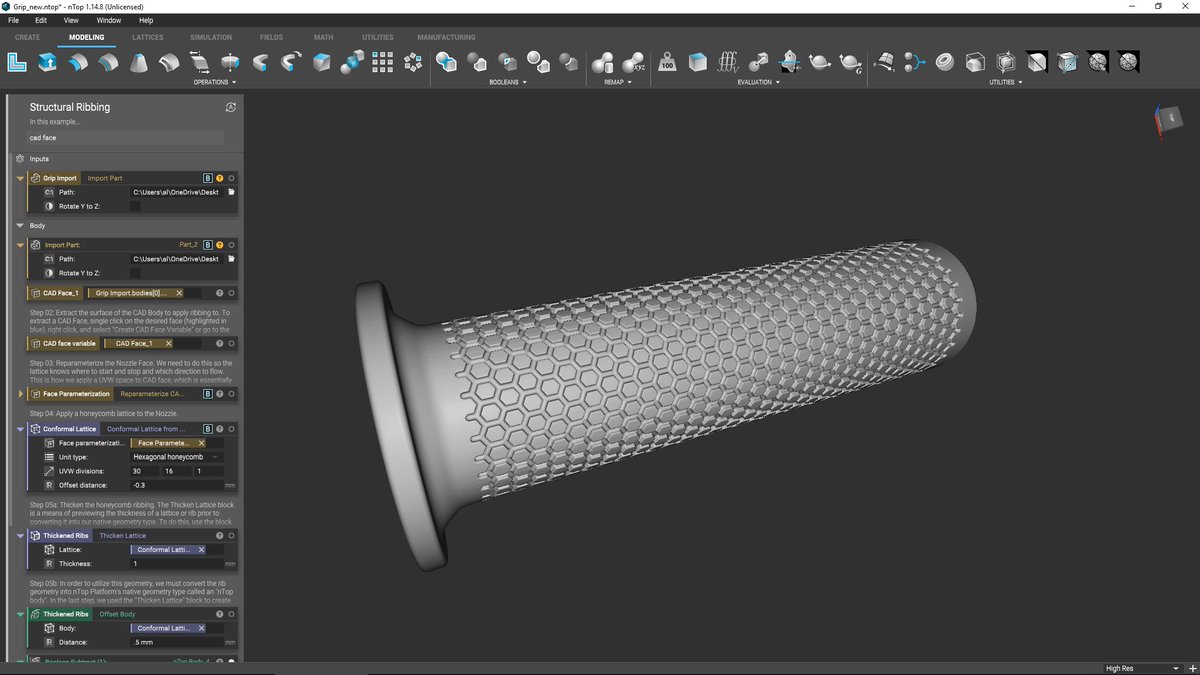Viewport: 1200px width, 675px height.
Task: Click the refresh icon beside Structural Ribbing title
Action: (x=231, y=106)
